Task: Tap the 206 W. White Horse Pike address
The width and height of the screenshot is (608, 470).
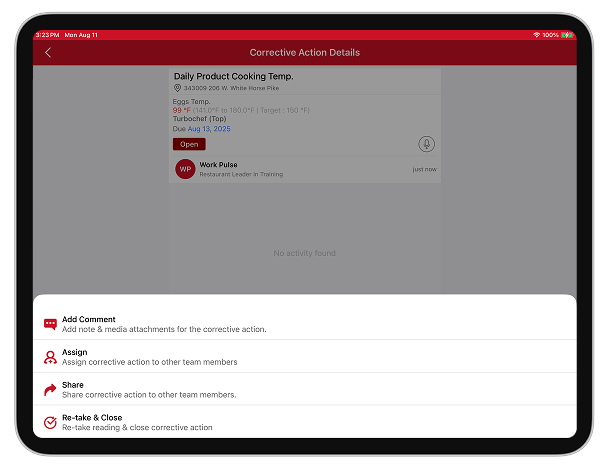Action: point(243,88)
